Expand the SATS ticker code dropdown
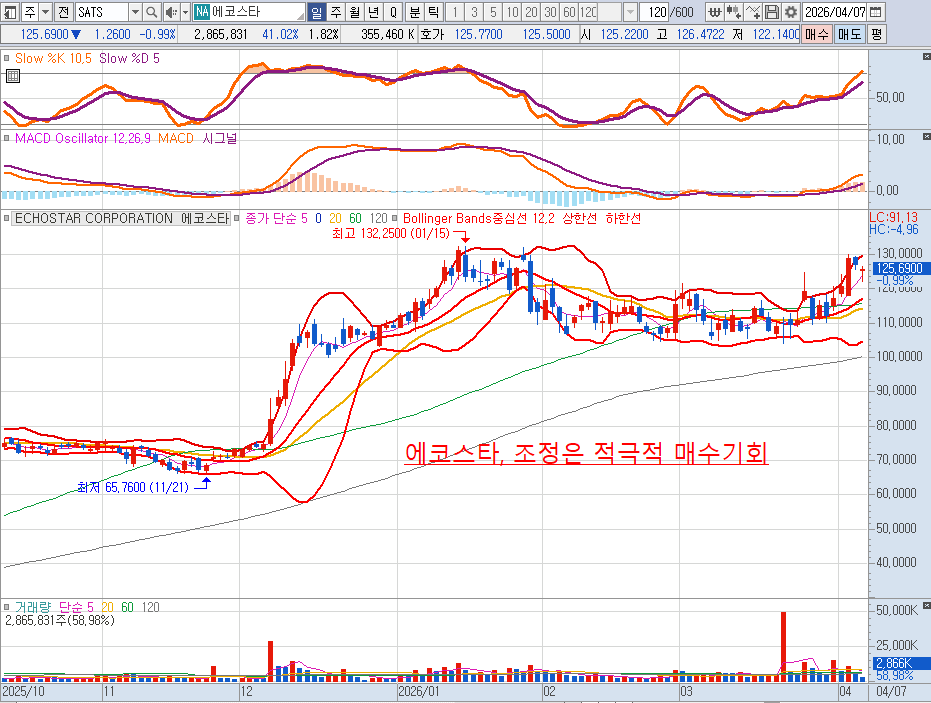The image size is (931, 703). 135,12
